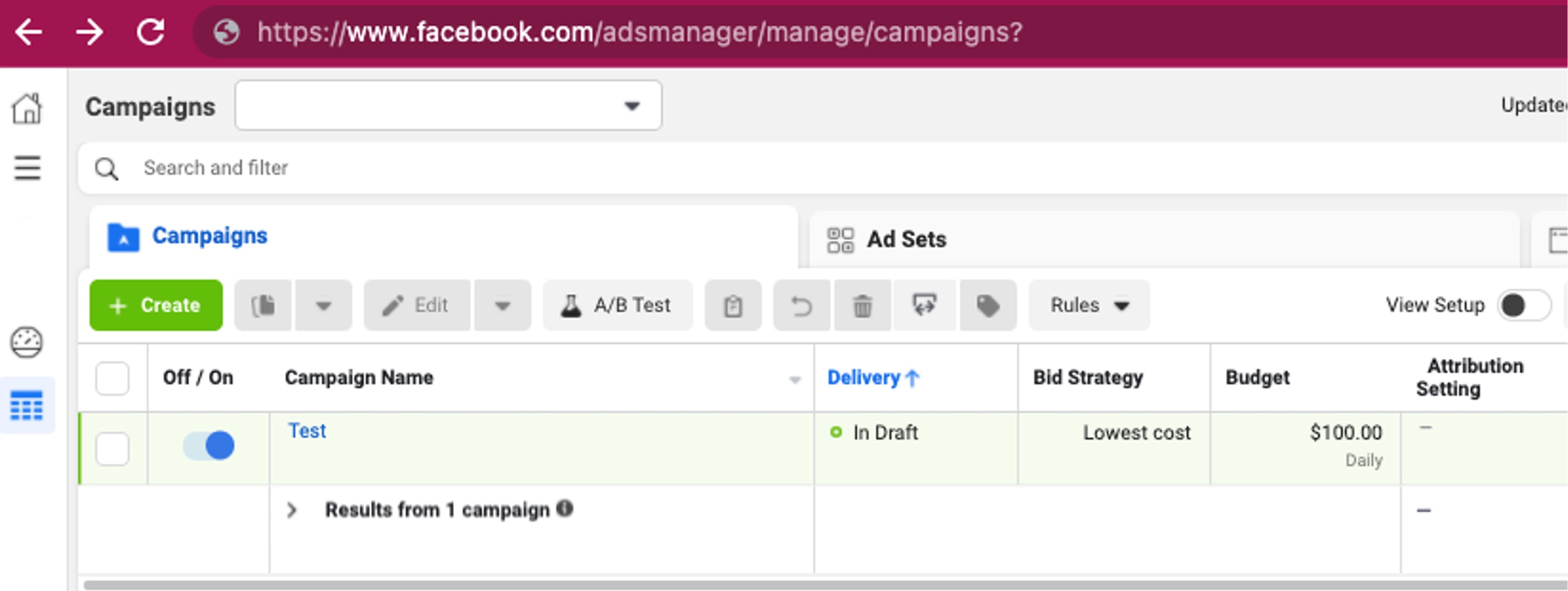Click the Duplicate icon button
1568x591 pixels.
[263, 305]
